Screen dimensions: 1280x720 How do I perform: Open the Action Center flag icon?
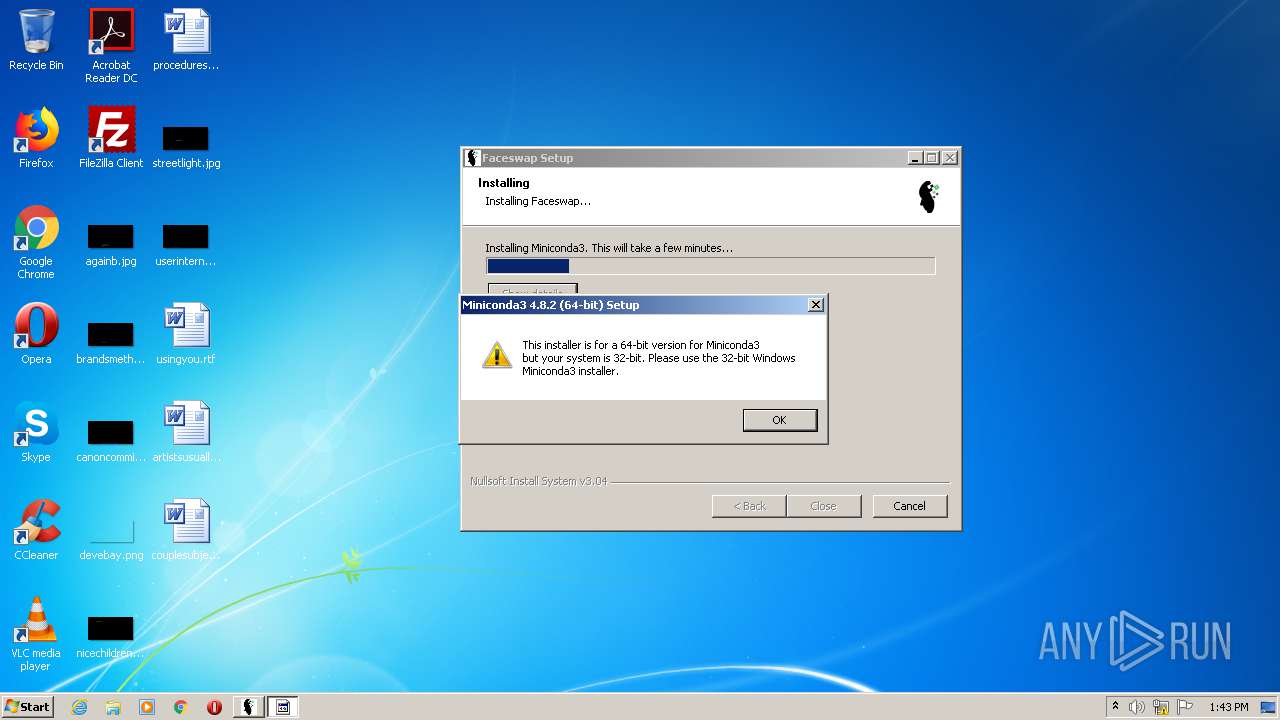[x=1185, y=707]
